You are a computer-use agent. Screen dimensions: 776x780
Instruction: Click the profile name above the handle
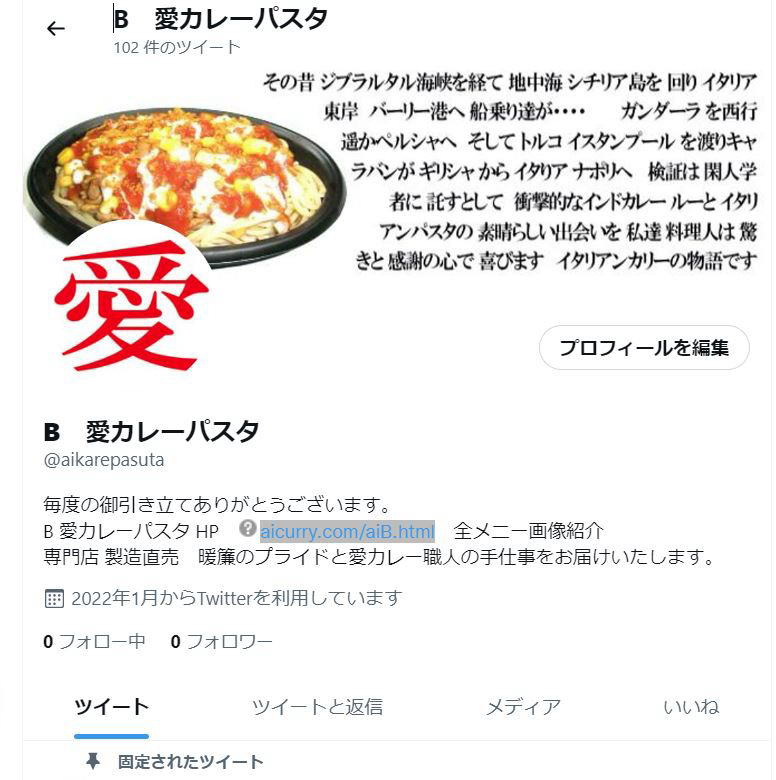[151, 432]
